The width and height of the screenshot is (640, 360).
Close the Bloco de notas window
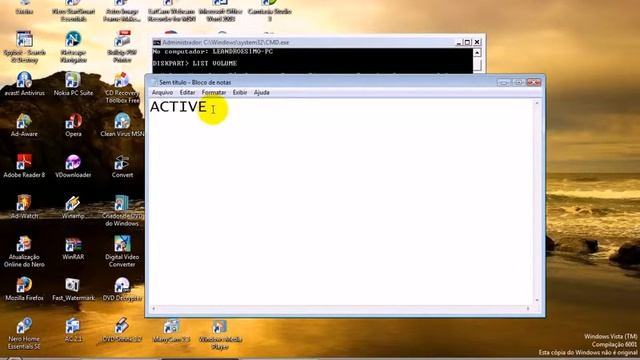533,82
